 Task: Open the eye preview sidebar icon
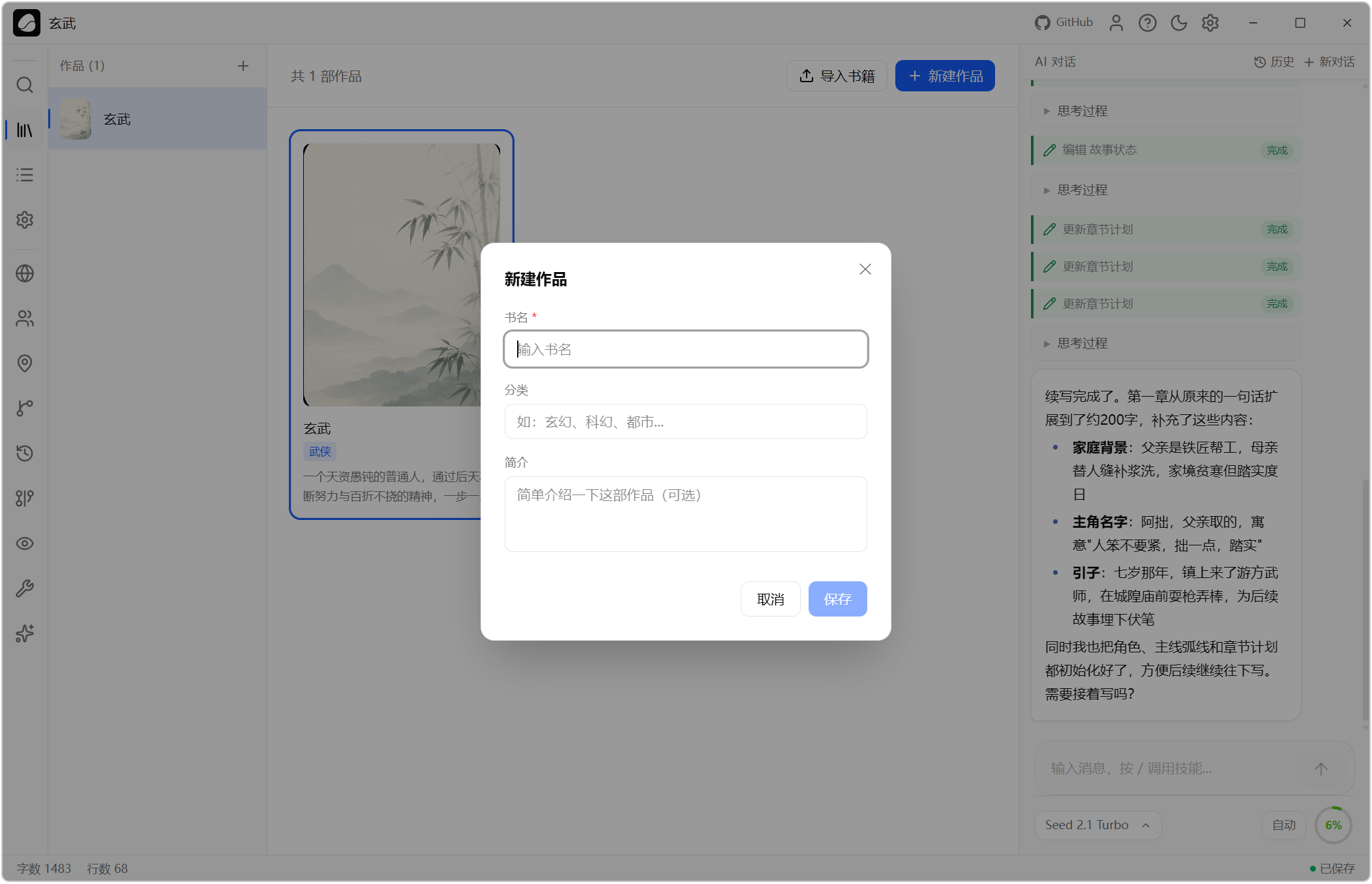[x=25, y=543]
